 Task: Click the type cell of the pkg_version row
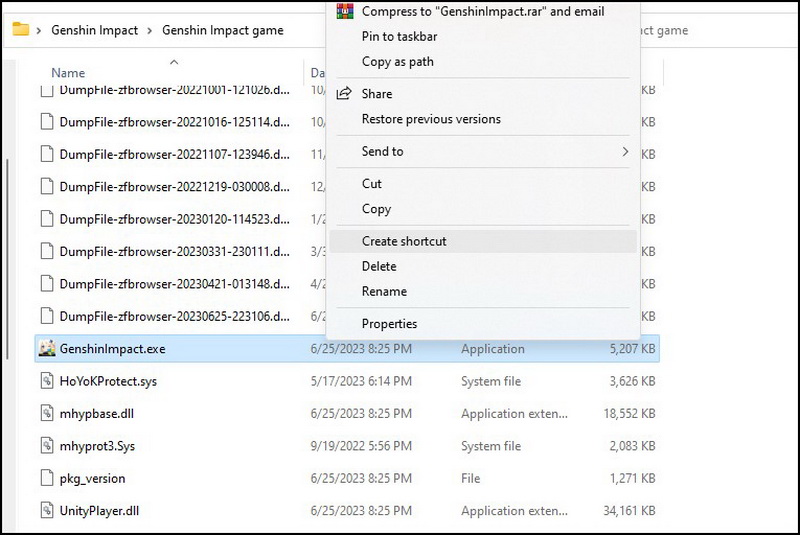pos(470,478)
